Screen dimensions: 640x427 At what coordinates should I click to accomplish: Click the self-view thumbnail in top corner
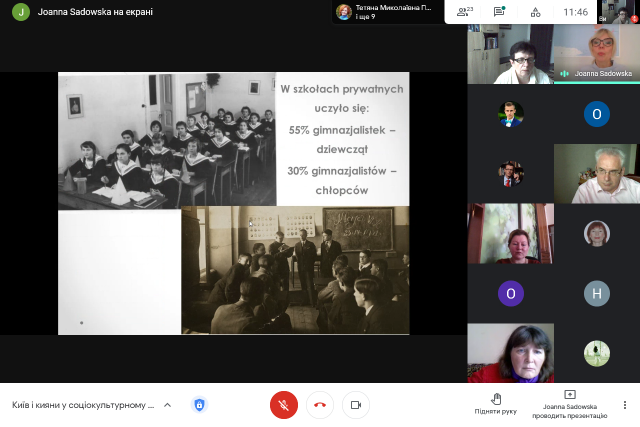[x=618, y=11]
